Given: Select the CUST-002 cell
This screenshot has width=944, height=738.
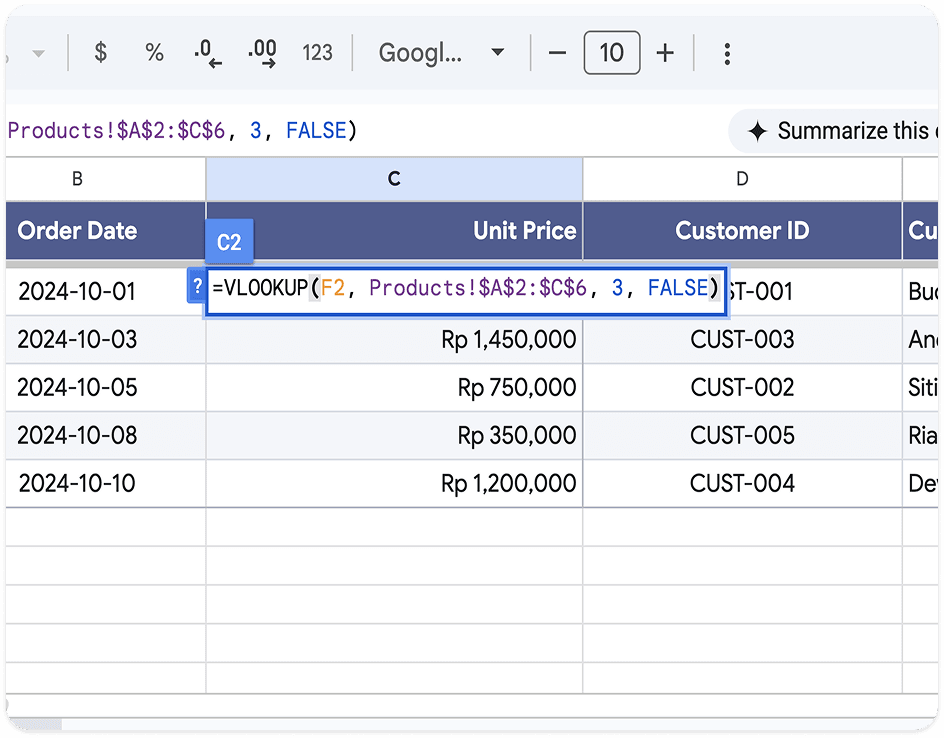Looking at the screenshot, I should pyautogui.click(x=742, y=388).
